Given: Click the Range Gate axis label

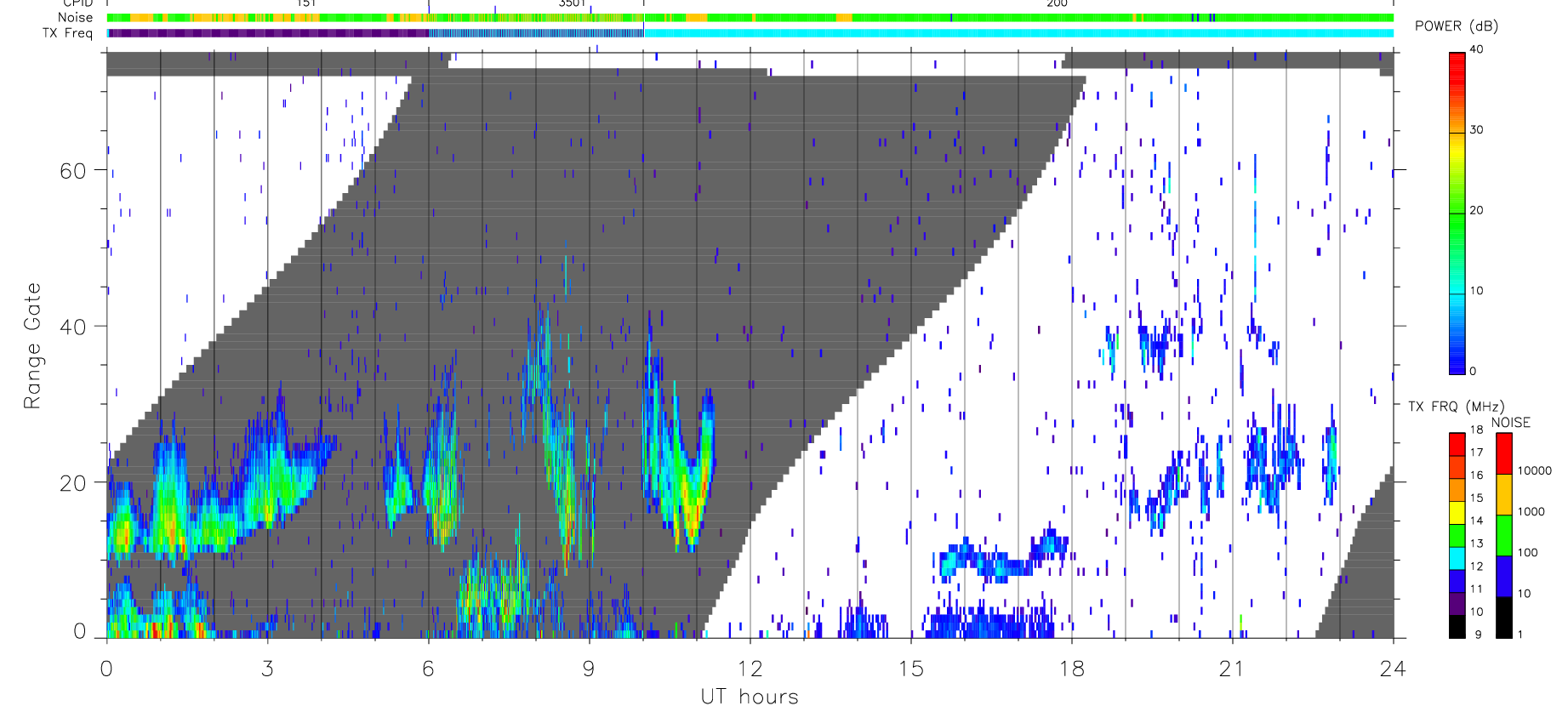Looking at the screenshot, I should 32,345.
